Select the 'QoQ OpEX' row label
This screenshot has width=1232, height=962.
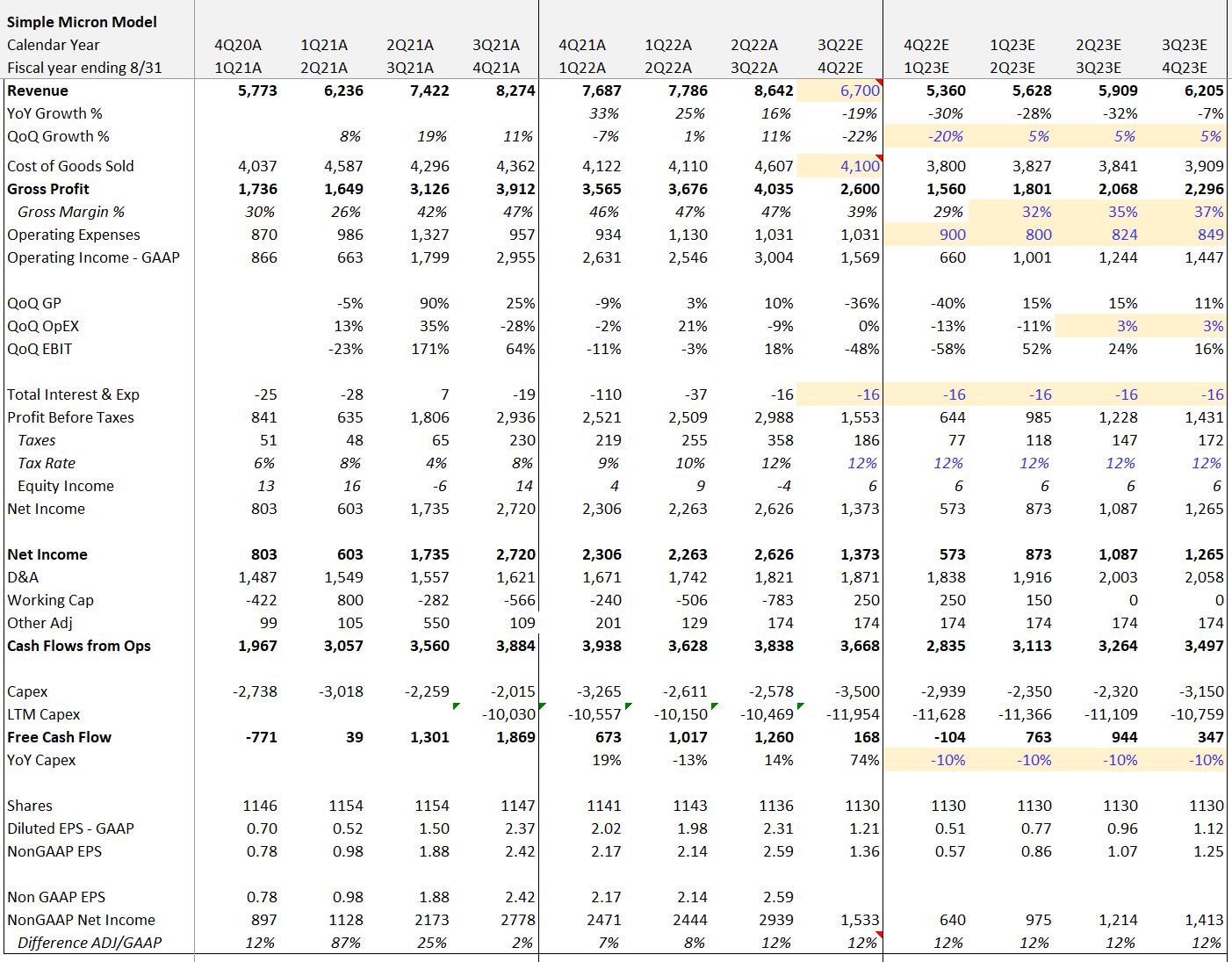43,326
